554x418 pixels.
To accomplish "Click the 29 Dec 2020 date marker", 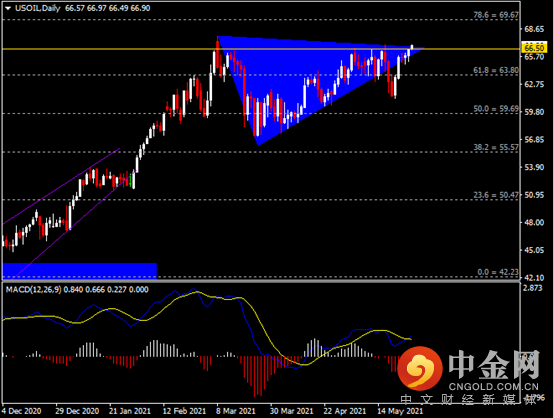I will pyautogui.click(x=77, y=411).
